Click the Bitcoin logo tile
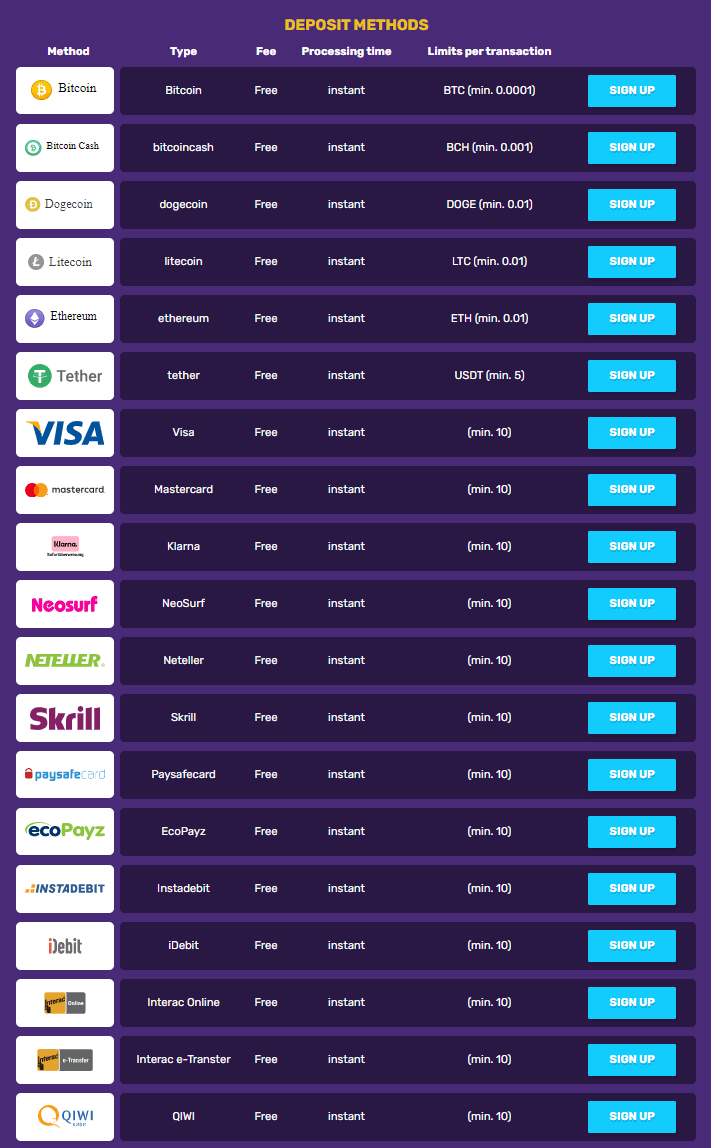711x1148 pixels. point(65,90)
